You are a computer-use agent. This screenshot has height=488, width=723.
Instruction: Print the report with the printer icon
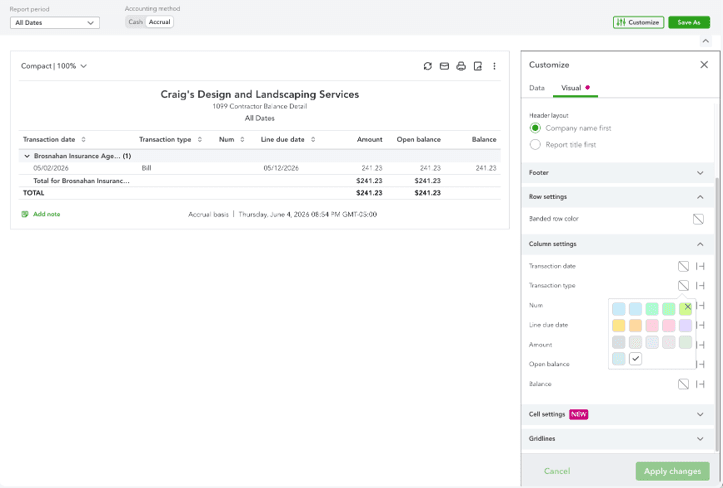point(461,66)
